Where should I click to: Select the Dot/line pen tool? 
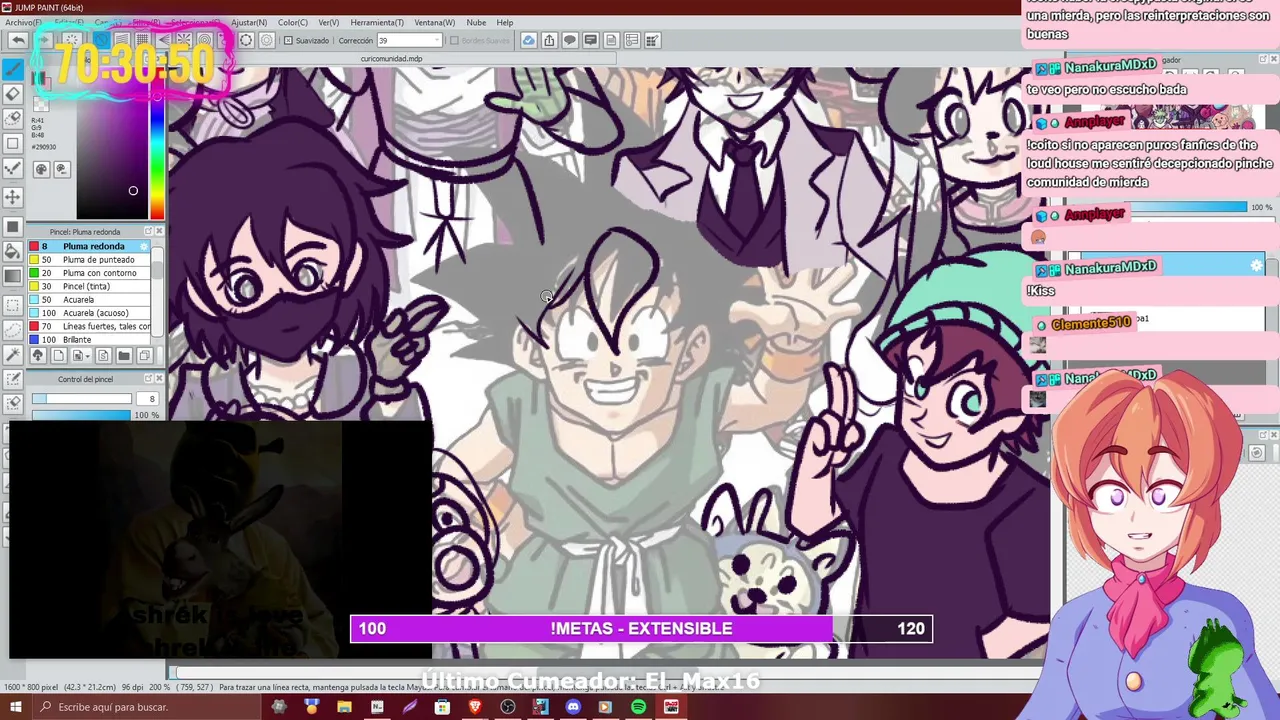point(13,167)
